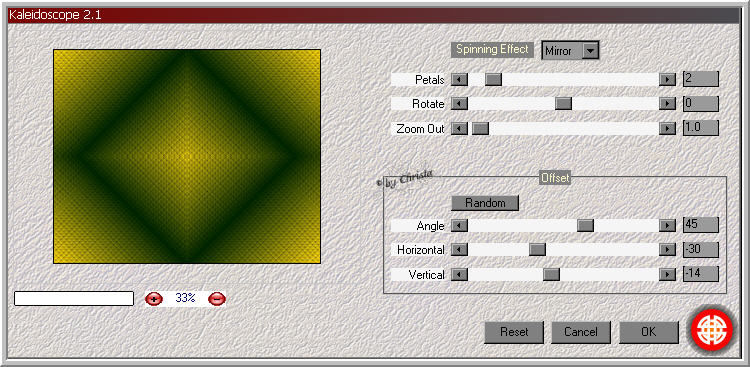Click the Random offset button

(x=485, y=203)
